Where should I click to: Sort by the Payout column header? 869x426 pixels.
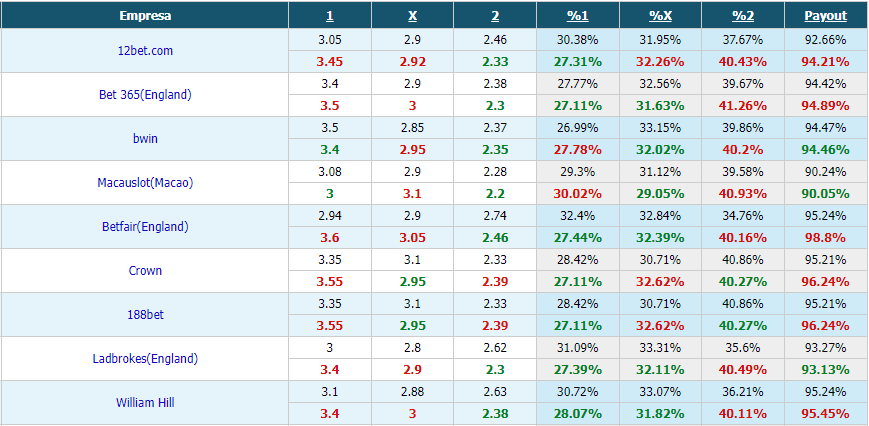click(826, 16)
